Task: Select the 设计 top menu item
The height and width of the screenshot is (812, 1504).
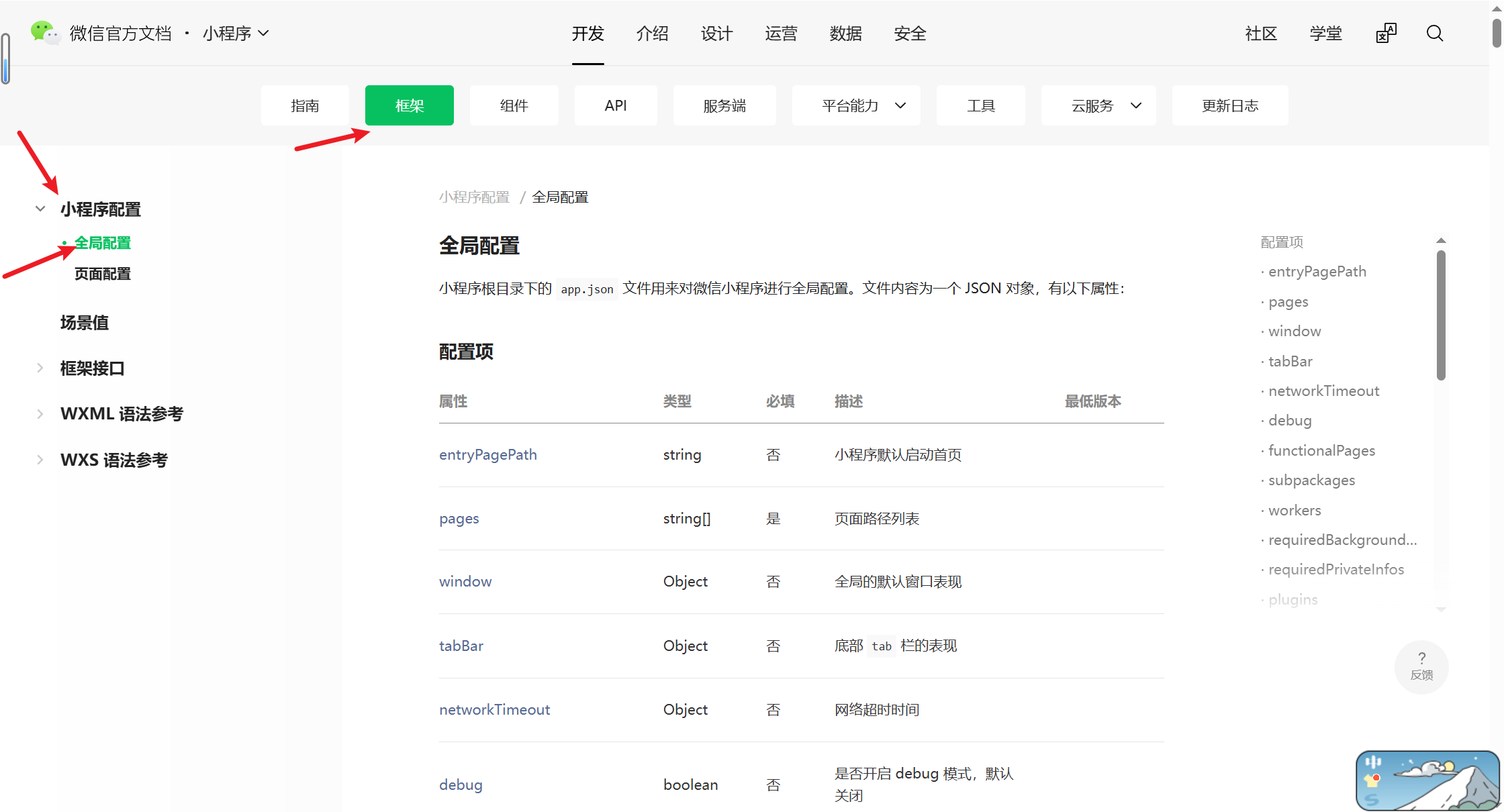Action: click(x=716, y=34)
